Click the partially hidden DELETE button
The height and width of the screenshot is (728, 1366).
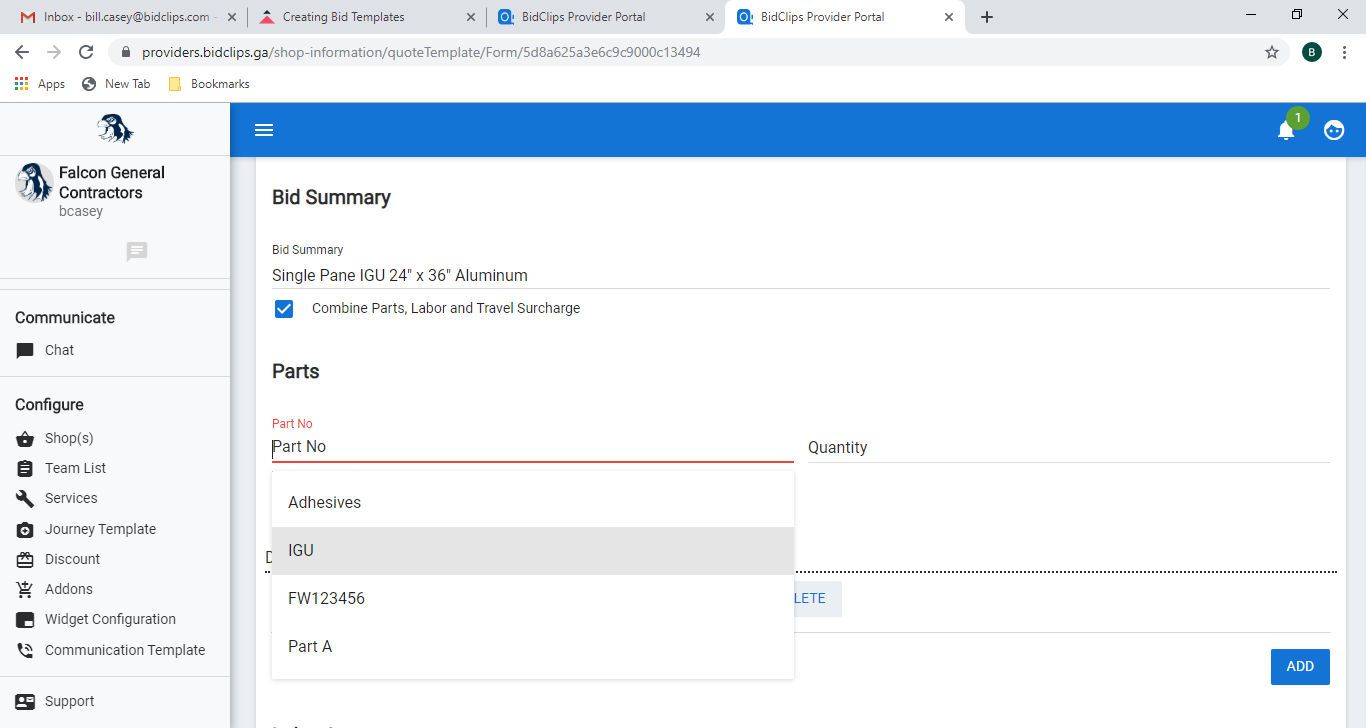(817, 598)
